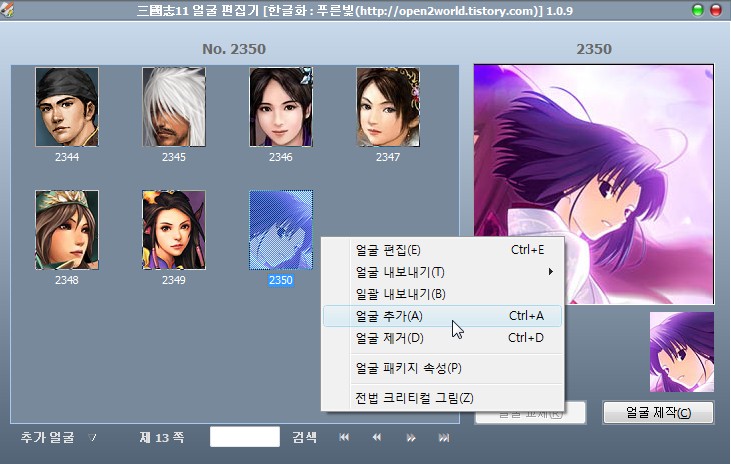Click the red close window button

click(716, 10)
